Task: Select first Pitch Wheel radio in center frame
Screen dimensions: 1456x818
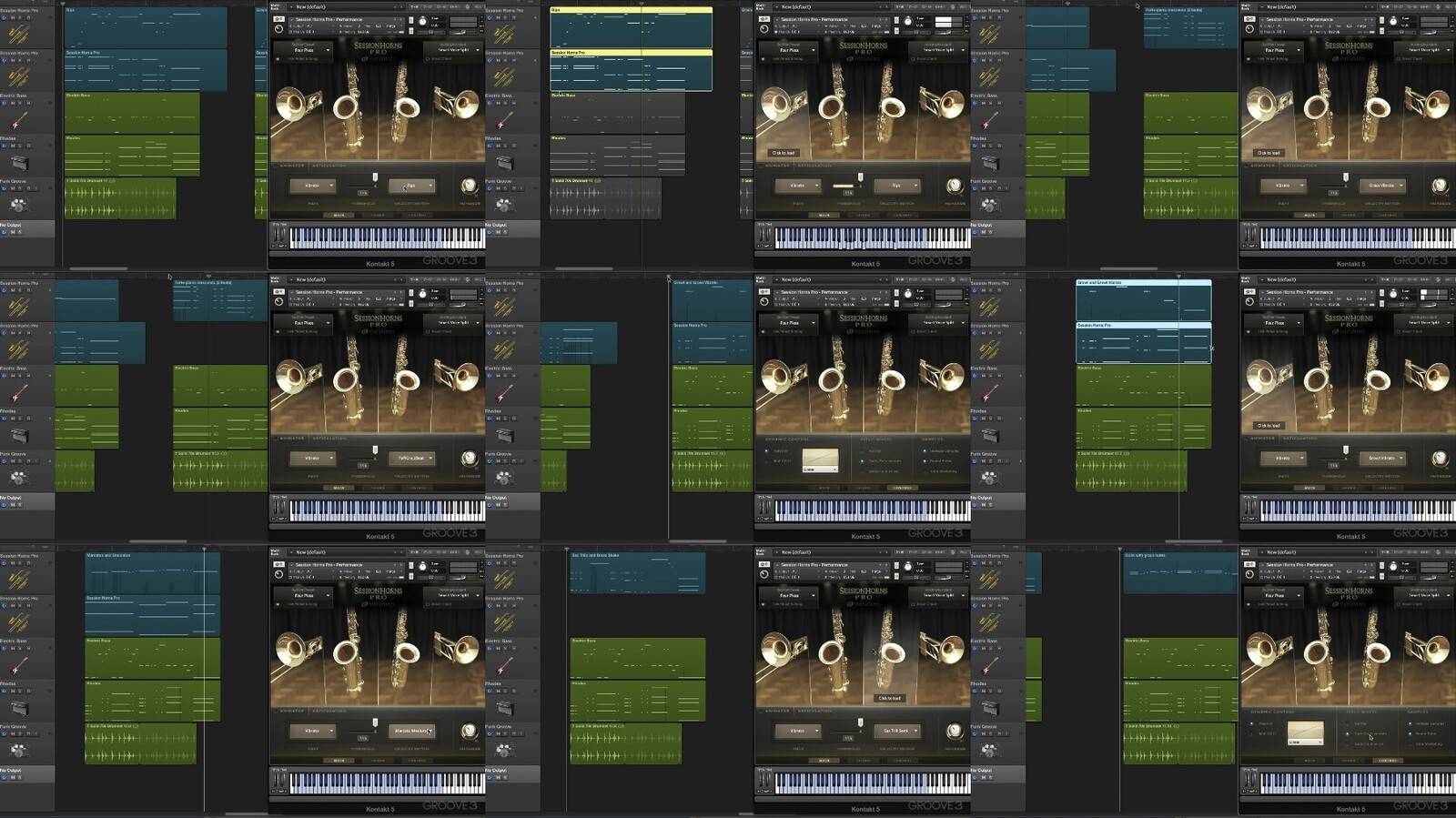Action: coord(864,450)
